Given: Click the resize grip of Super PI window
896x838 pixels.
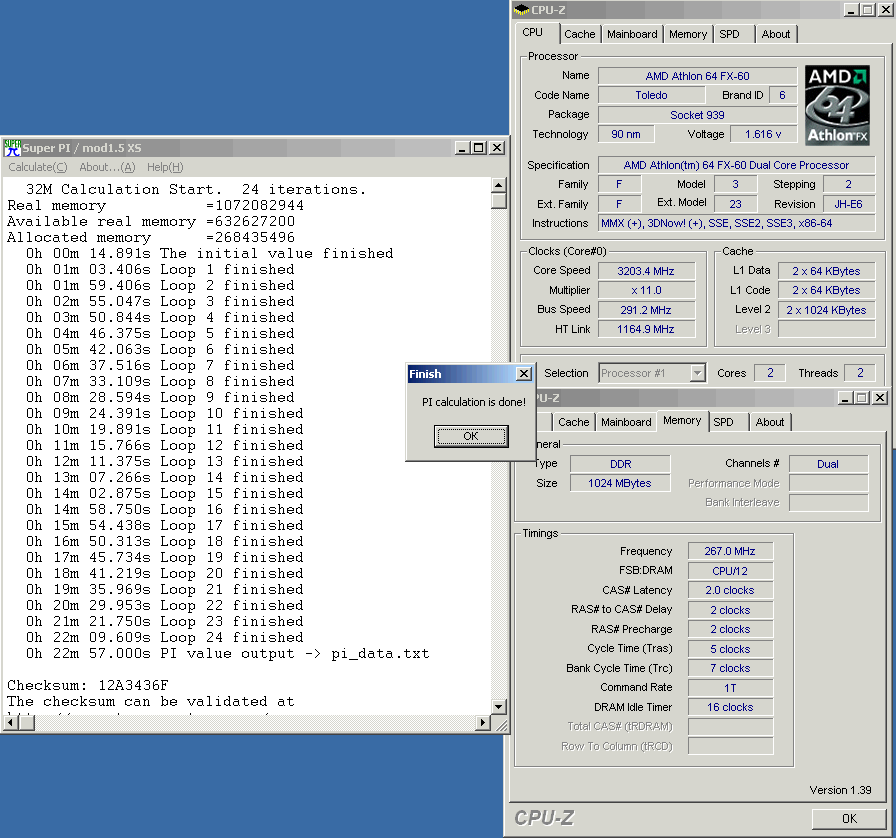Looking at the screenshot, I should pos(501,724).
